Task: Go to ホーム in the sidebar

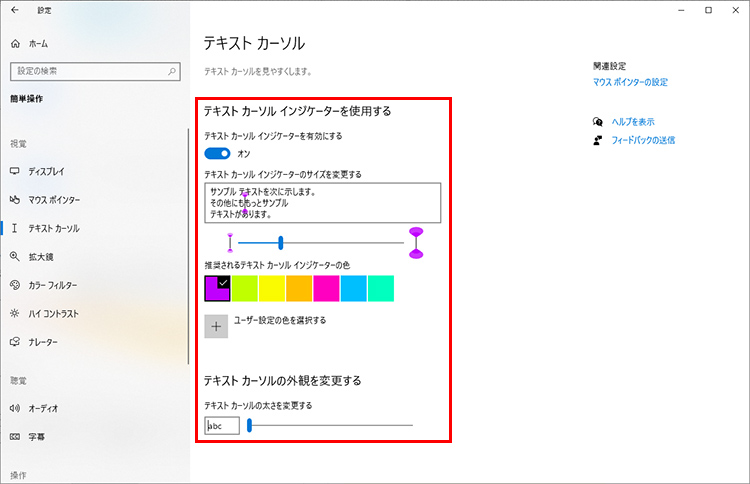Action: (37, 44)
